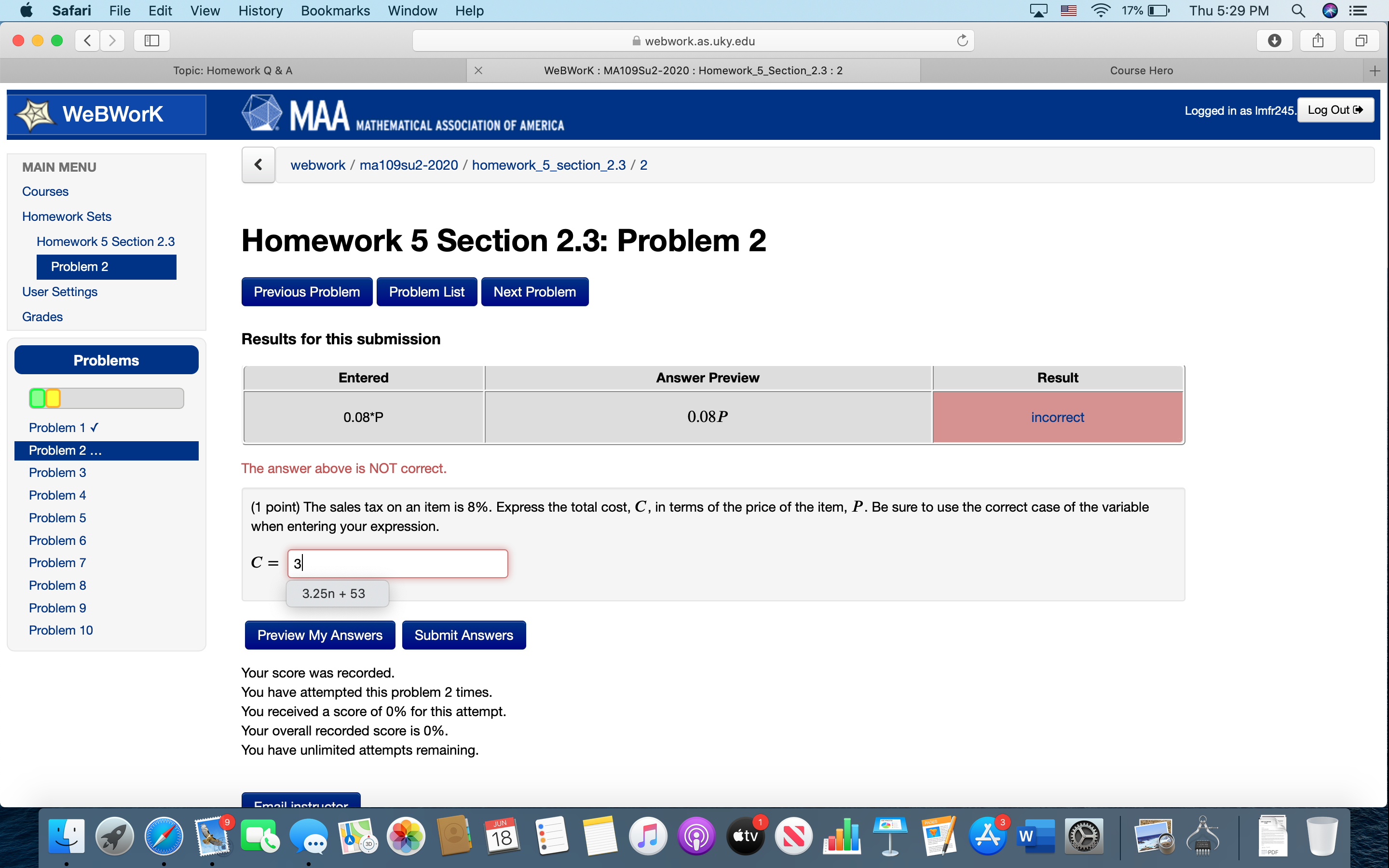Switch to the Course Hero tab
The height and width of the screenshot is (868, 1389).
(1141, 70)
